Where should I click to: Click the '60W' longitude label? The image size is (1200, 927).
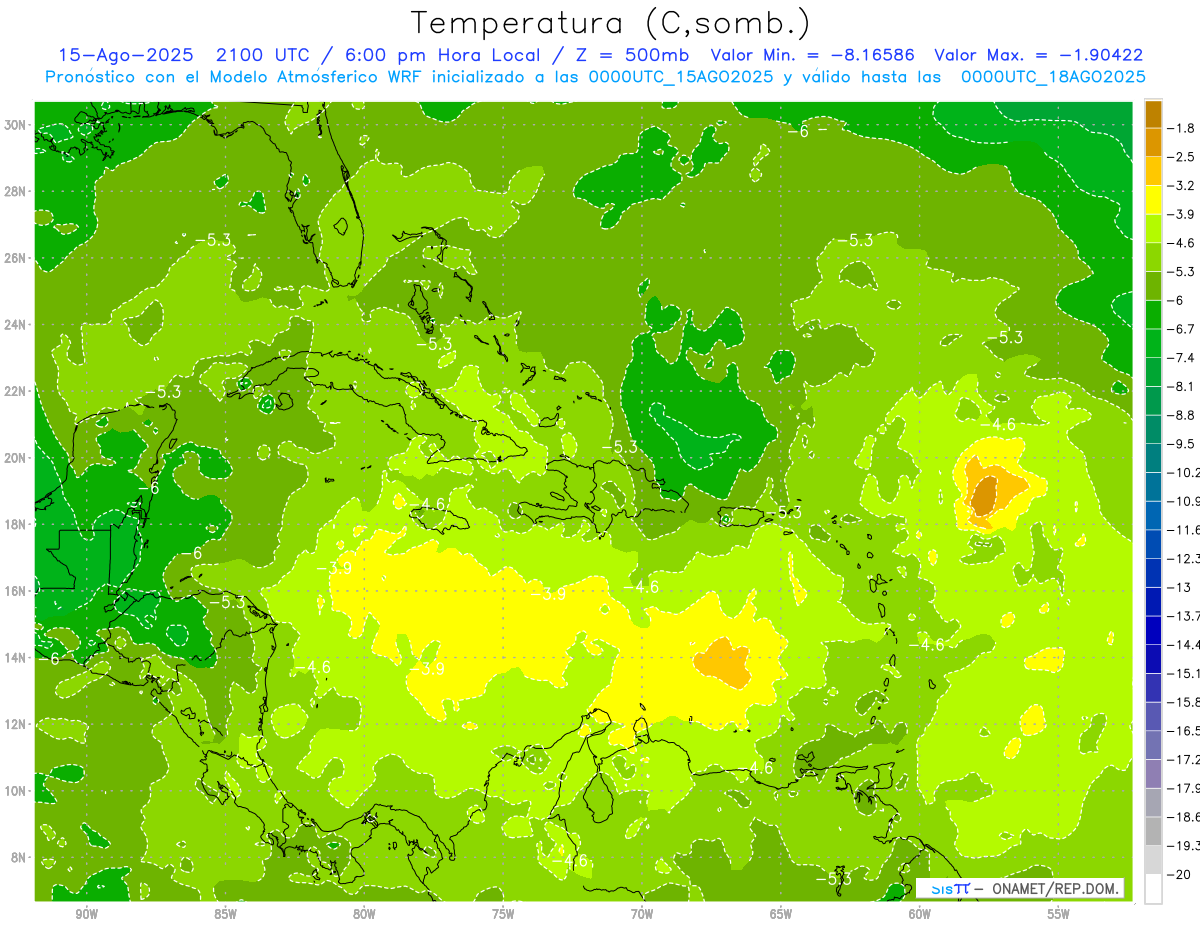tap(920, 914)
